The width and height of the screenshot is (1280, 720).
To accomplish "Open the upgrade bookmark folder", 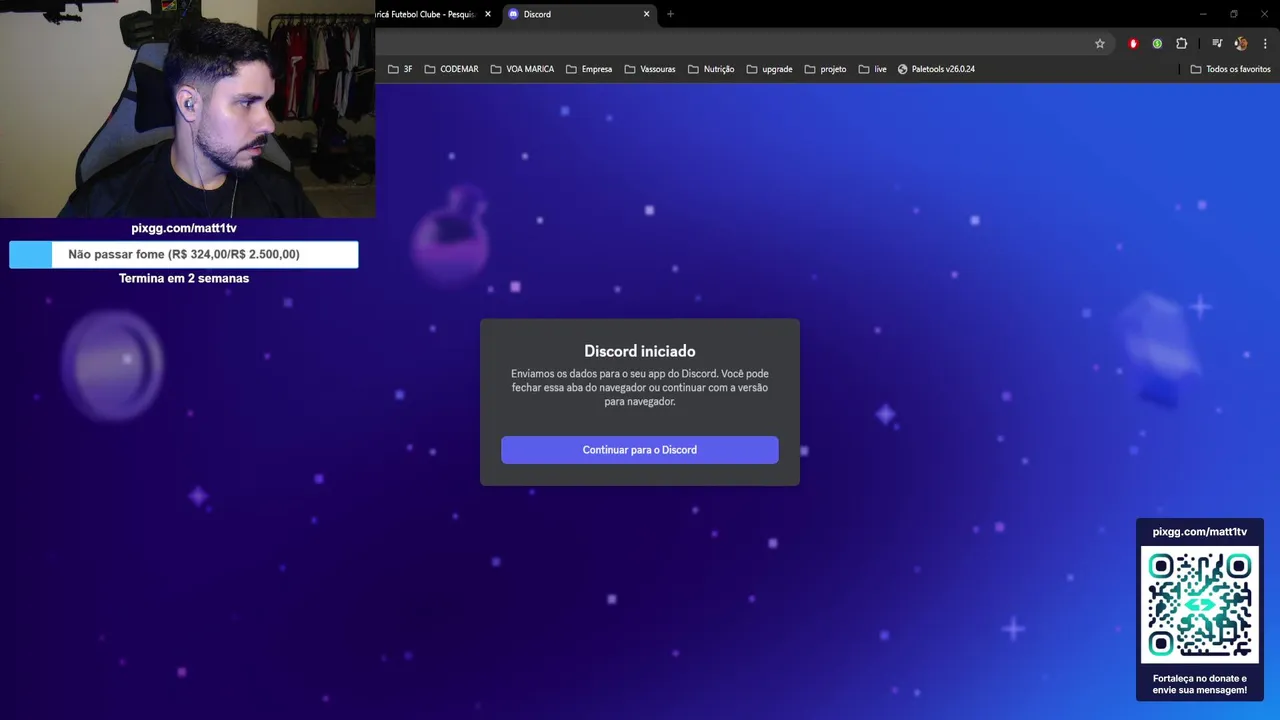I will pos(769,69).
